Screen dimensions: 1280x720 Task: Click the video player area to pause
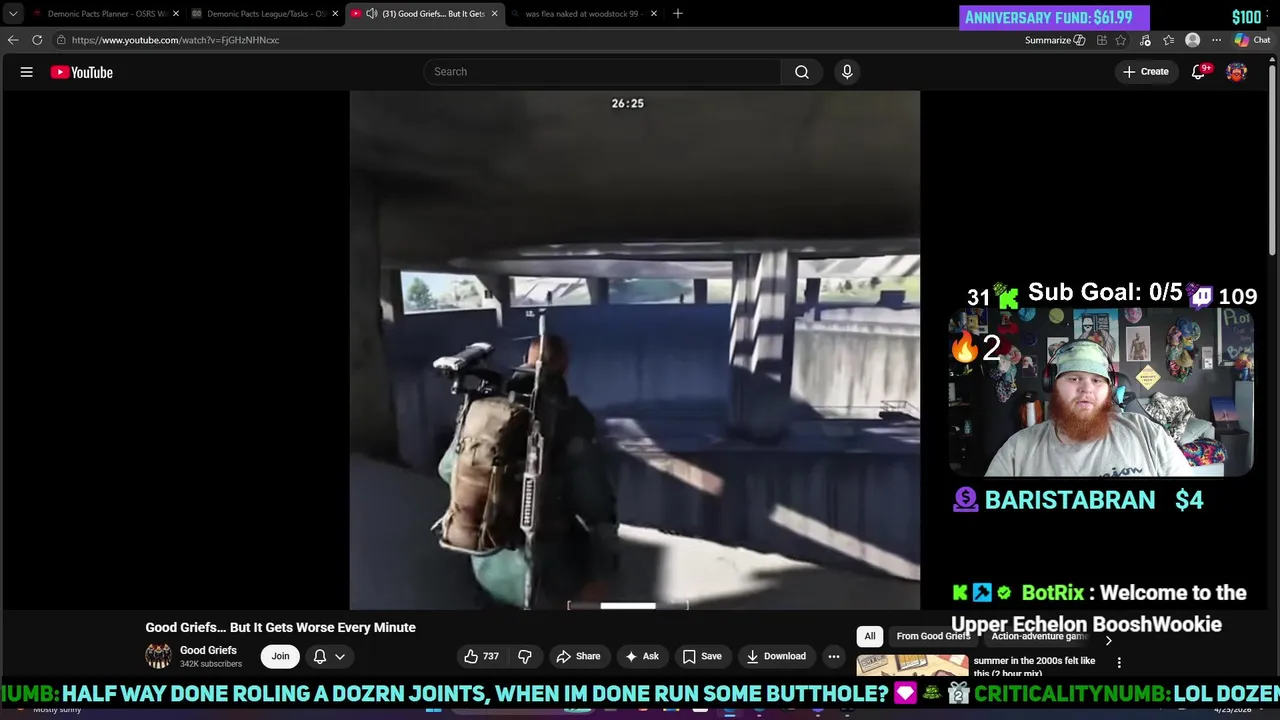click(x=634, y=350)
